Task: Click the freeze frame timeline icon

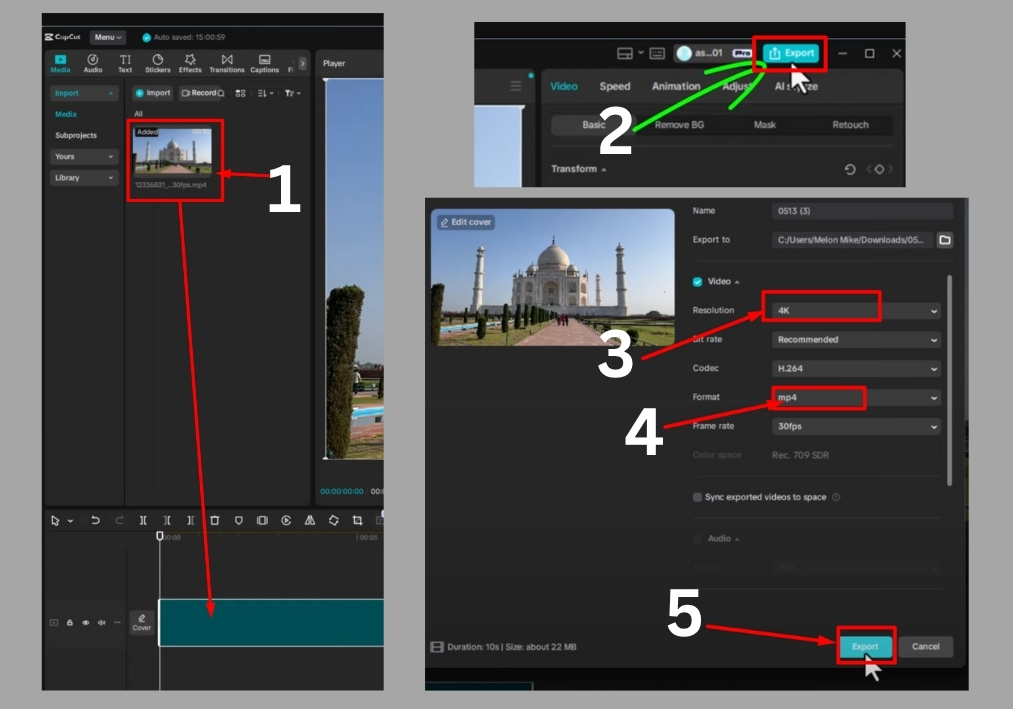Action: pos(262,520)
